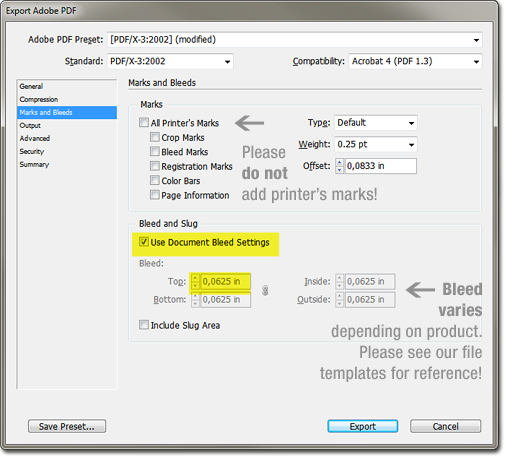The width and height of the screenshot is (505, 473).
Task: Open the Adobe PDF Preset dropdown
Action: point(294,40)
